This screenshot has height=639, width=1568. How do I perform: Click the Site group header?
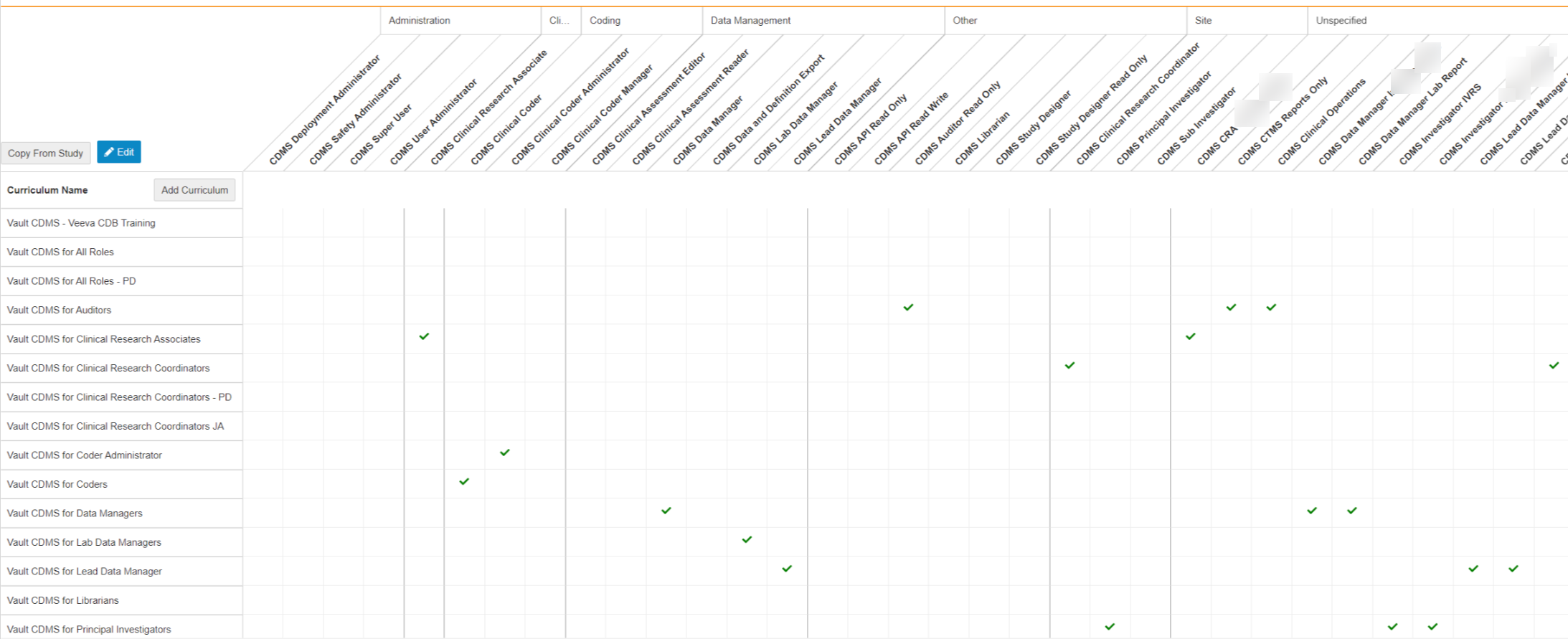1203,21
